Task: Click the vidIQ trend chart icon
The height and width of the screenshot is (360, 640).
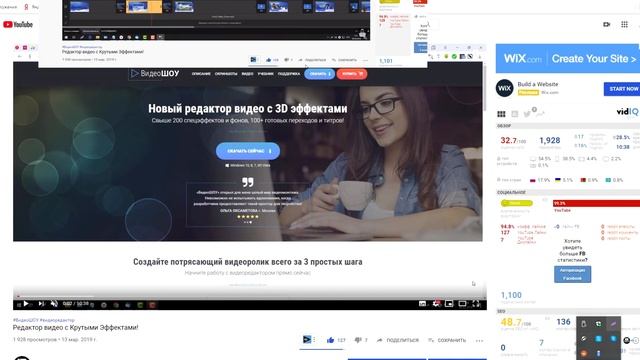Action: click(540, 114)
